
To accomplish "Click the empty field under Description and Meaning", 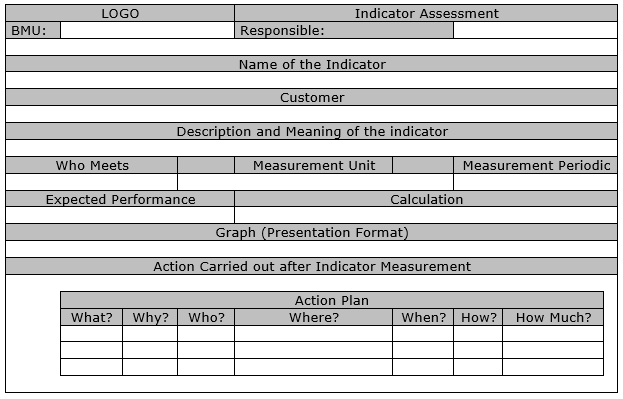I will [312, 148].
